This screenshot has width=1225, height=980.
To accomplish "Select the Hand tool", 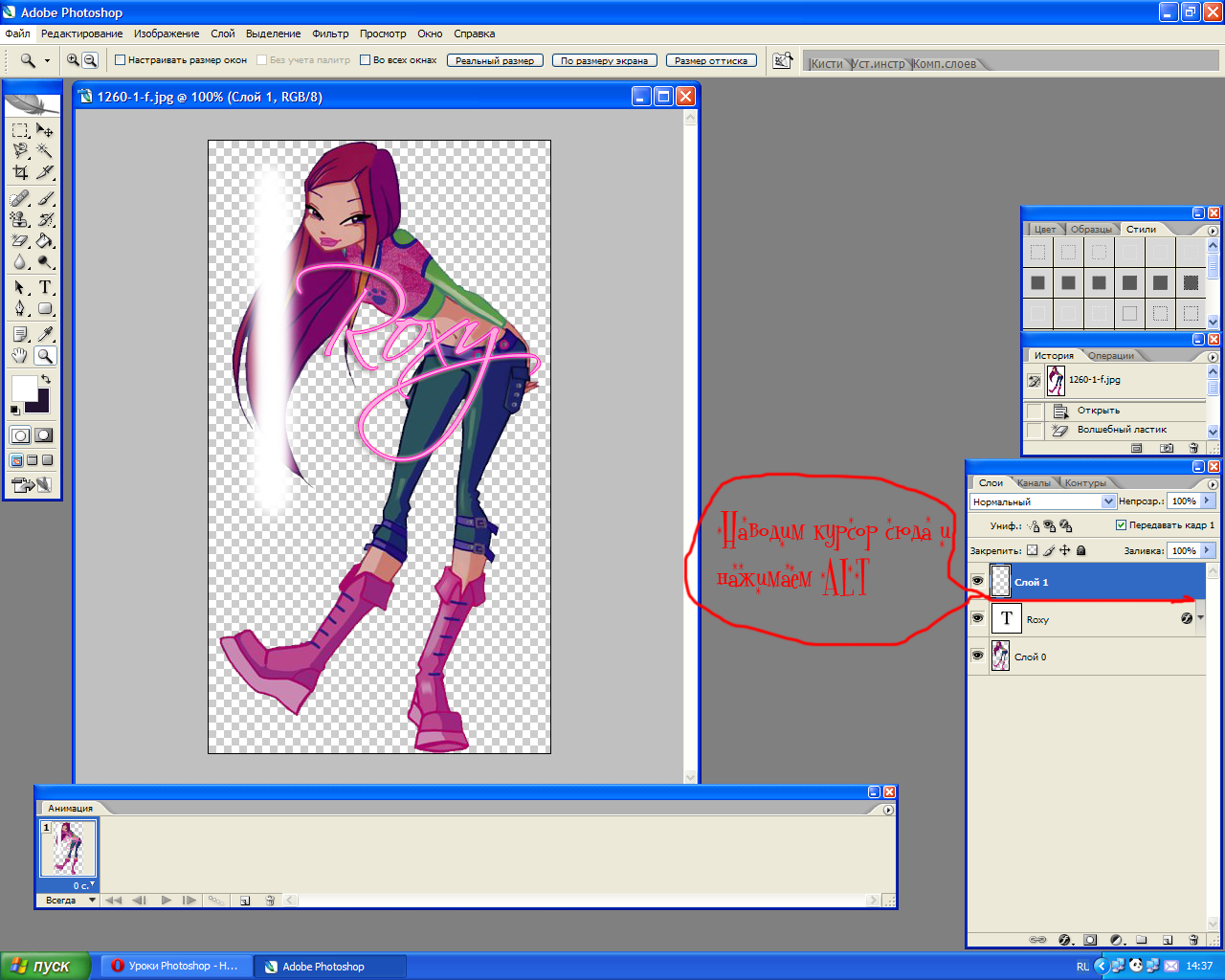I will click(x=20, y=355).
